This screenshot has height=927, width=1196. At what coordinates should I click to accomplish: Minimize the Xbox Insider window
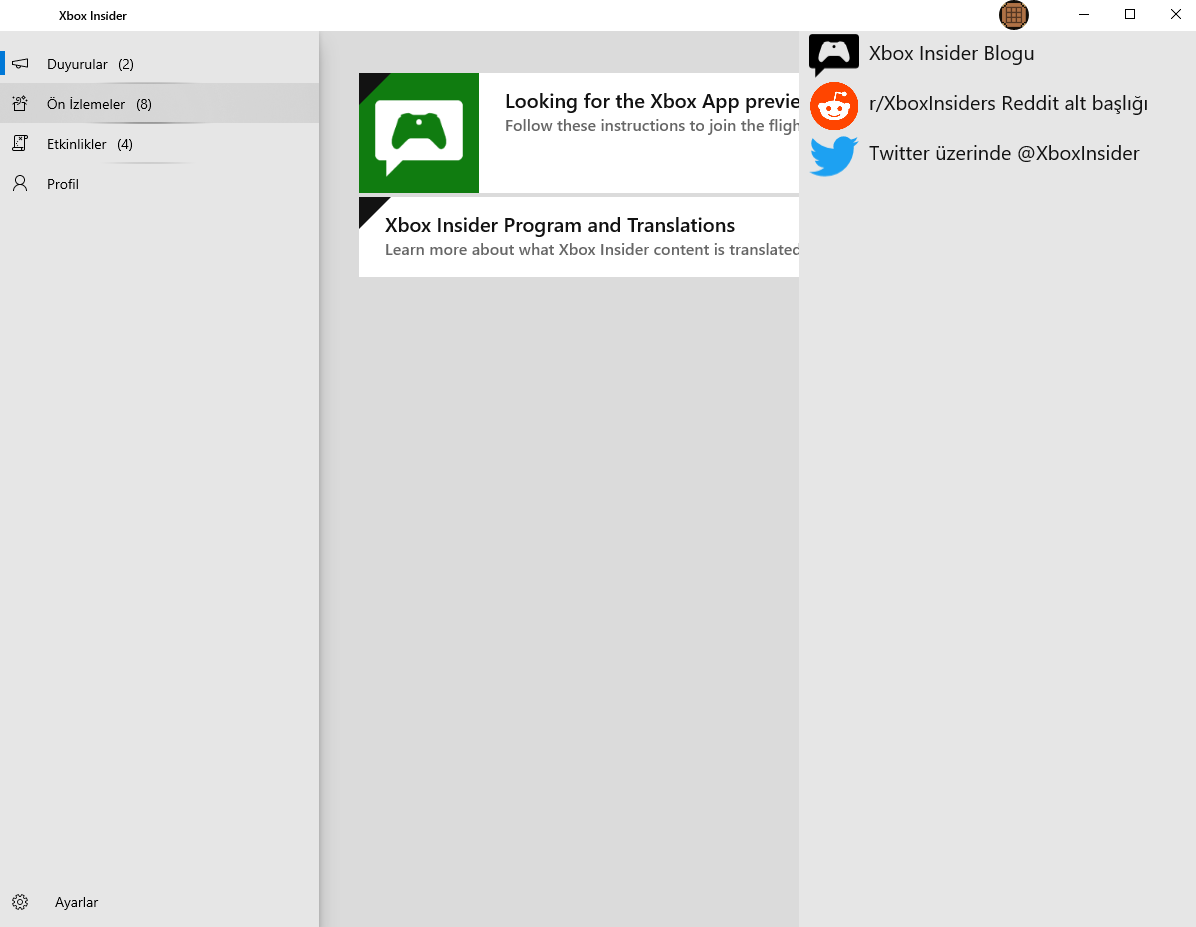tap(1084, 14)
